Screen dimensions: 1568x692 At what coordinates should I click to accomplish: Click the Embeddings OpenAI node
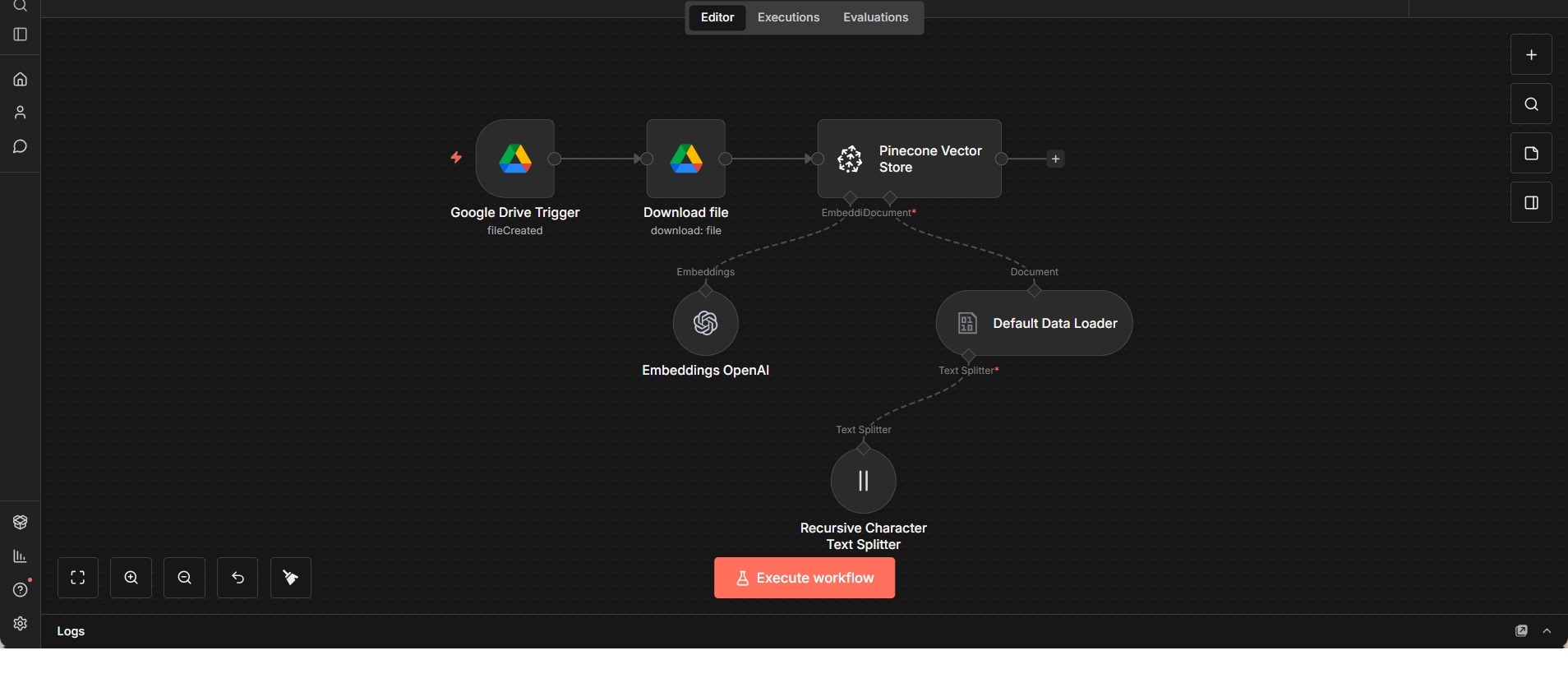pyautogui.click(x=705, y=323)
